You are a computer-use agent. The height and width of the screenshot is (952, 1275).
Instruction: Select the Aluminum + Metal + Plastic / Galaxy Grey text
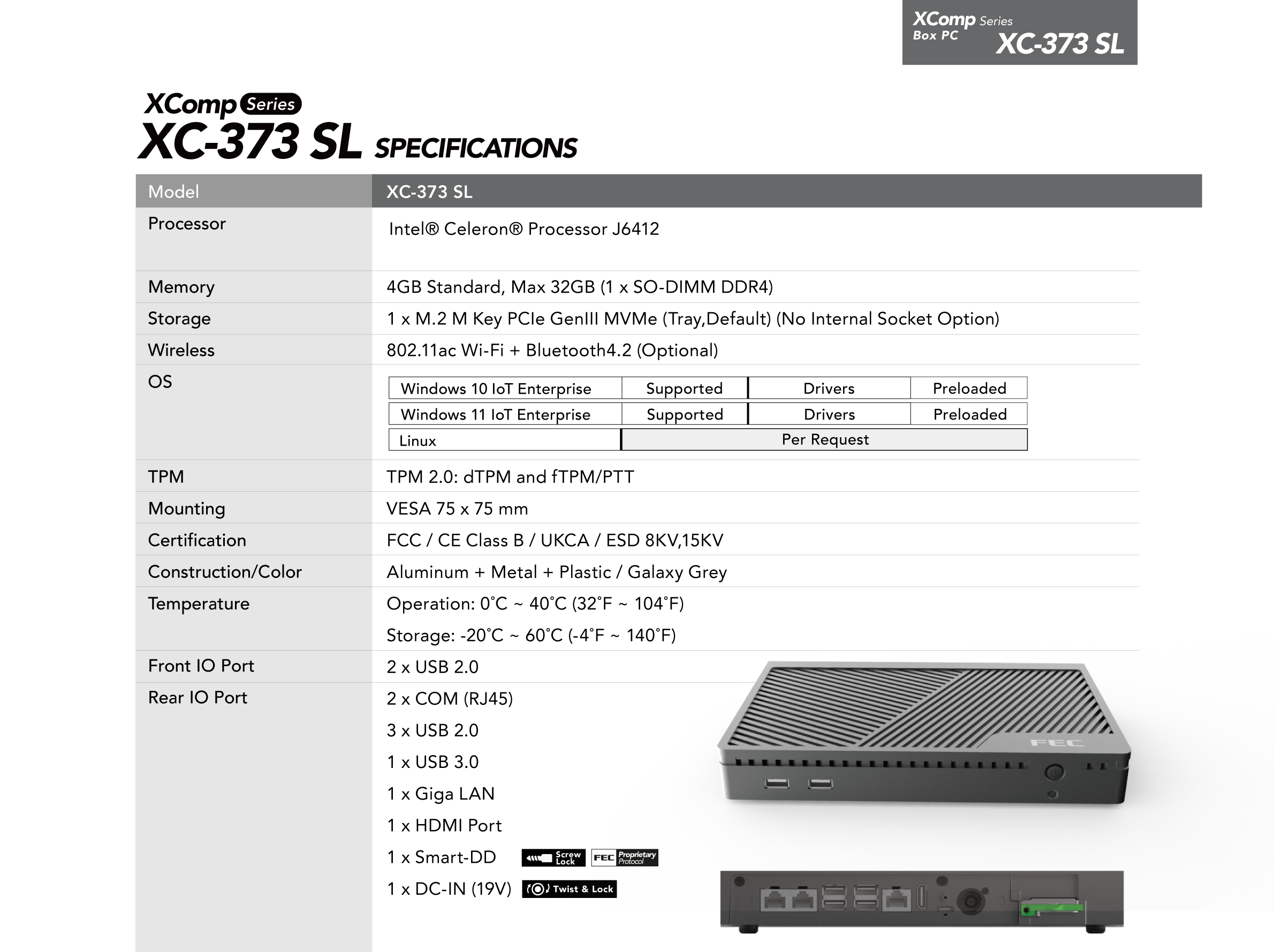[557, 572]
